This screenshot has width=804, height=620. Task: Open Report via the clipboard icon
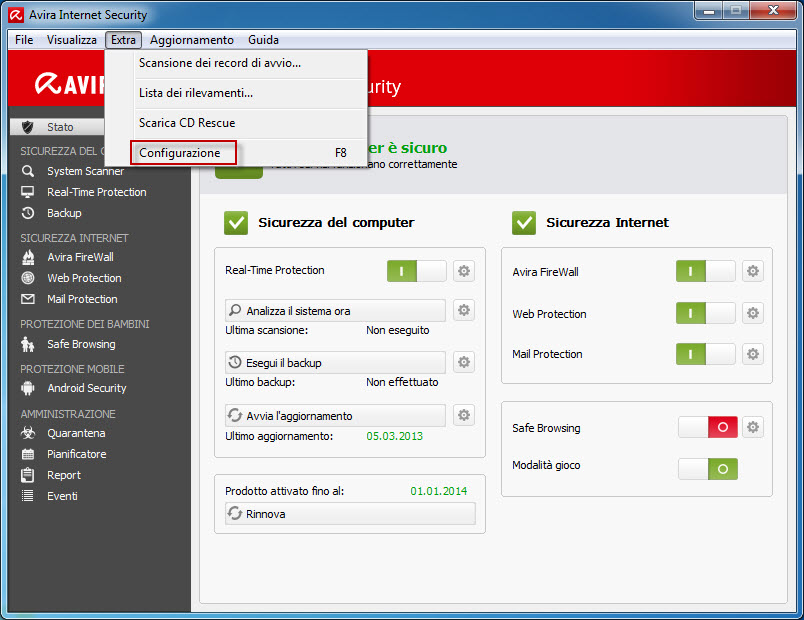[28, 475]
